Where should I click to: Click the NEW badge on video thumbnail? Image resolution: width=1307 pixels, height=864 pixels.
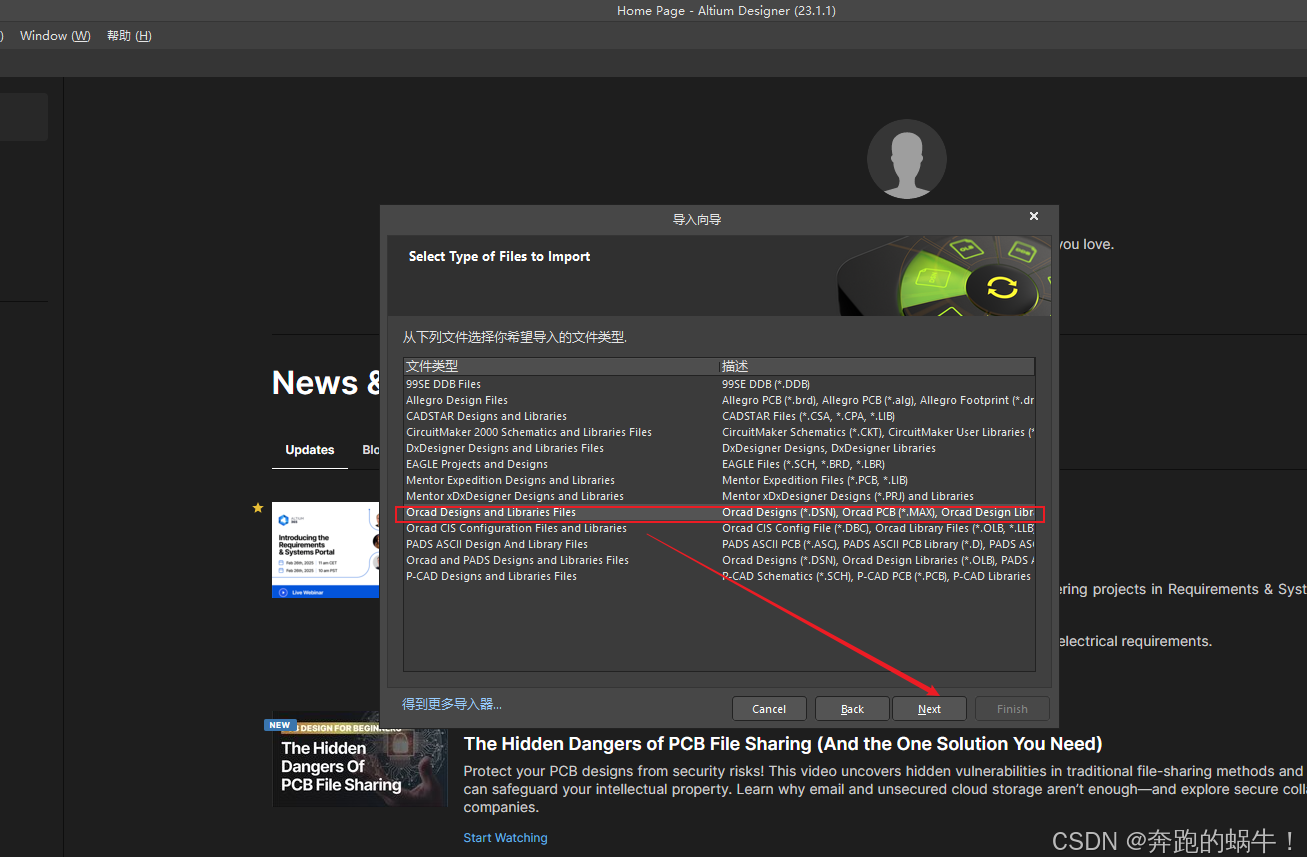point(280,725)
